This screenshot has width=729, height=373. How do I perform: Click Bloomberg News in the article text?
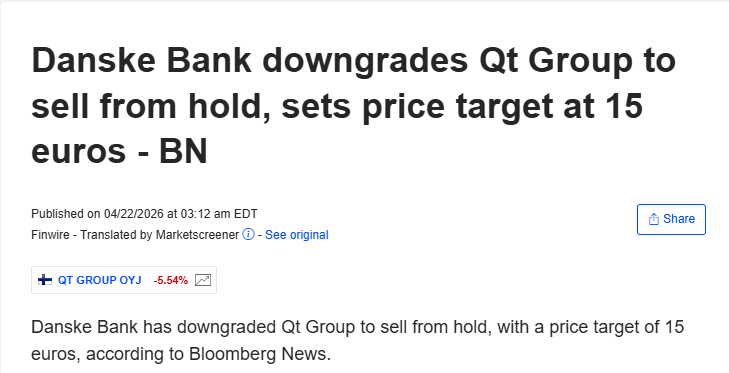[260, 354]
